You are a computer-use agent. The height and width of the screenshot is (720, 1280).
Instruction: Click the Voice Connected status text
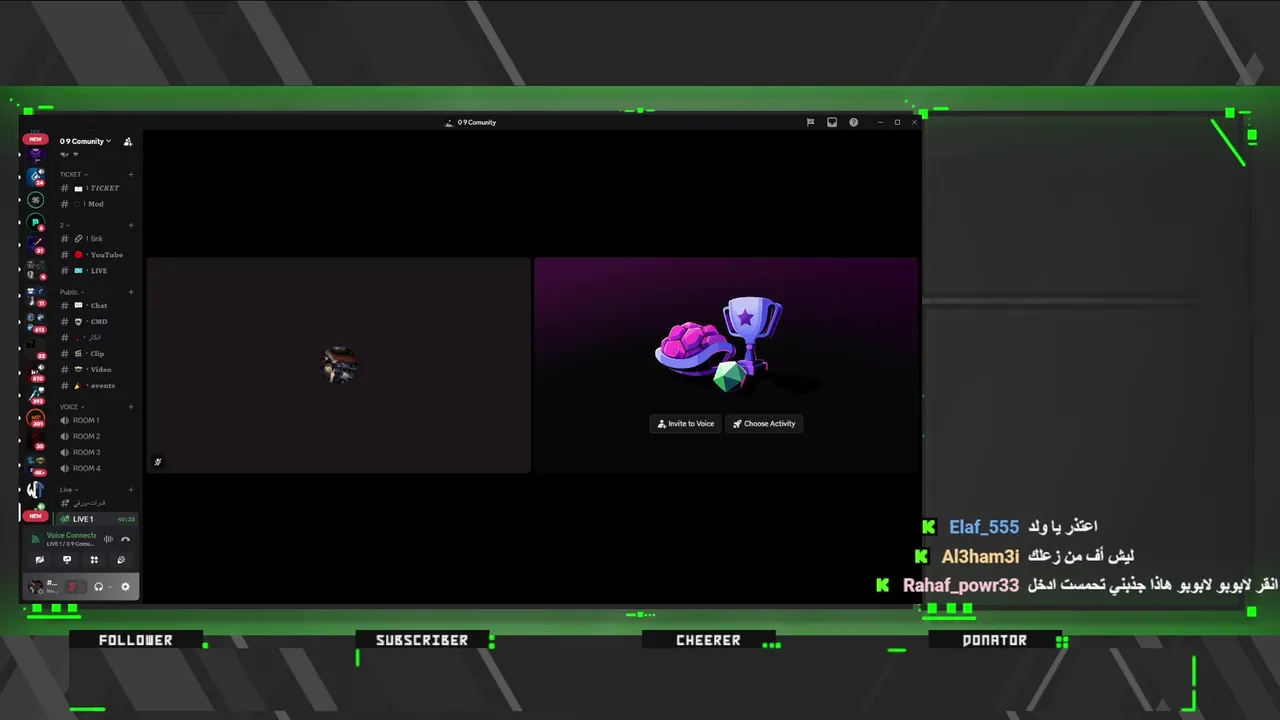[71, 535]
